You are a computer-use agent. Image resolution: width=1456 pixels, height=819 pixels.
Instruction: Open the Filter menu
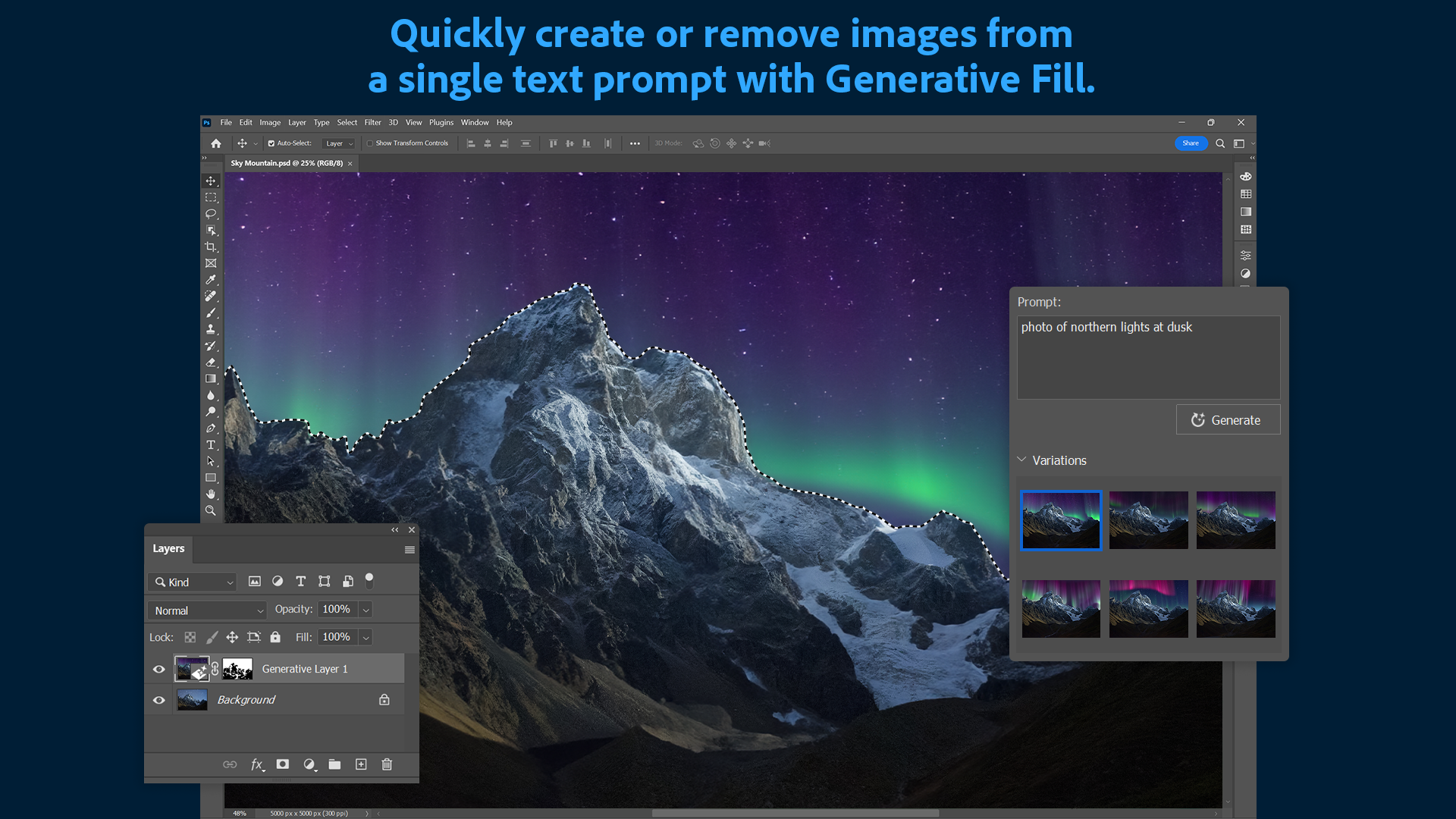pos(372,122)
